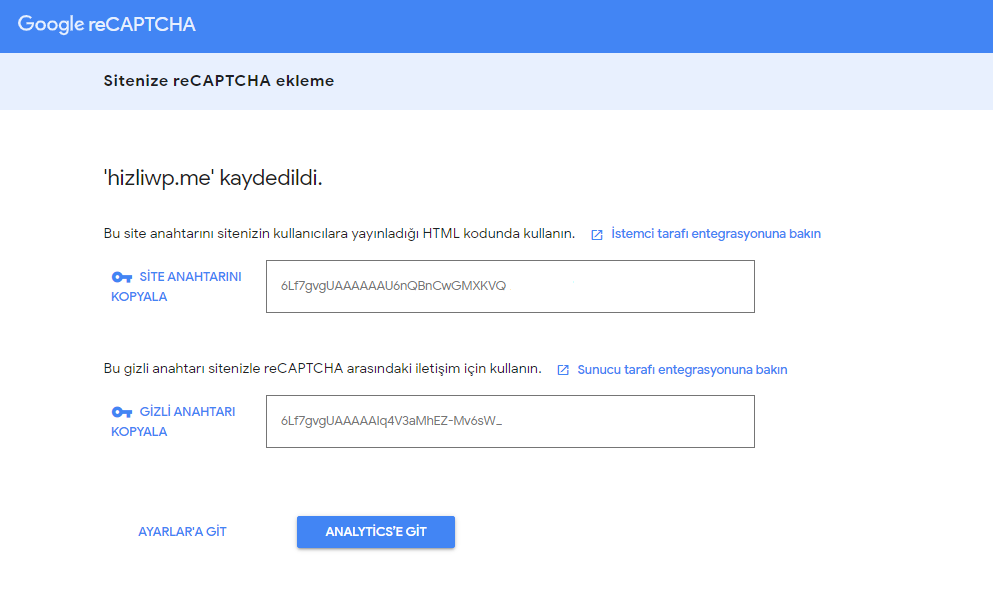Click the ANALYTİCS'E GİT button
The height and width of the screenshot is (601, 993).
pos(376,532)
